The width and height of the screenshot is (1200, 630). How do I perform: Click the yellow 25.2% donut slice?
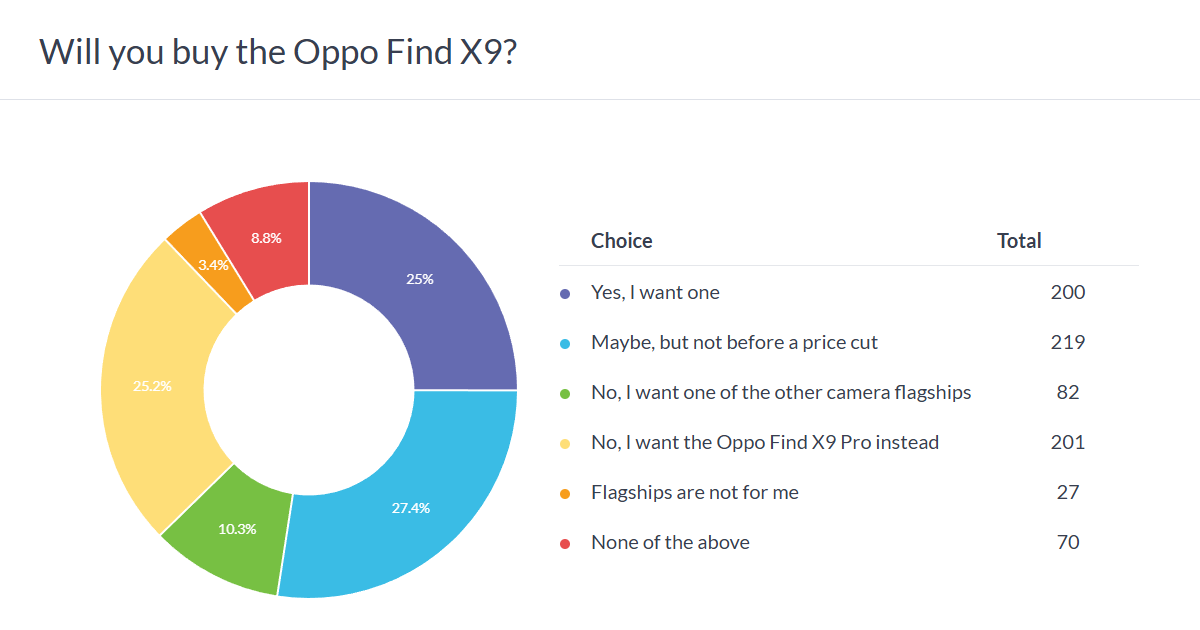[x=152, y=385]
